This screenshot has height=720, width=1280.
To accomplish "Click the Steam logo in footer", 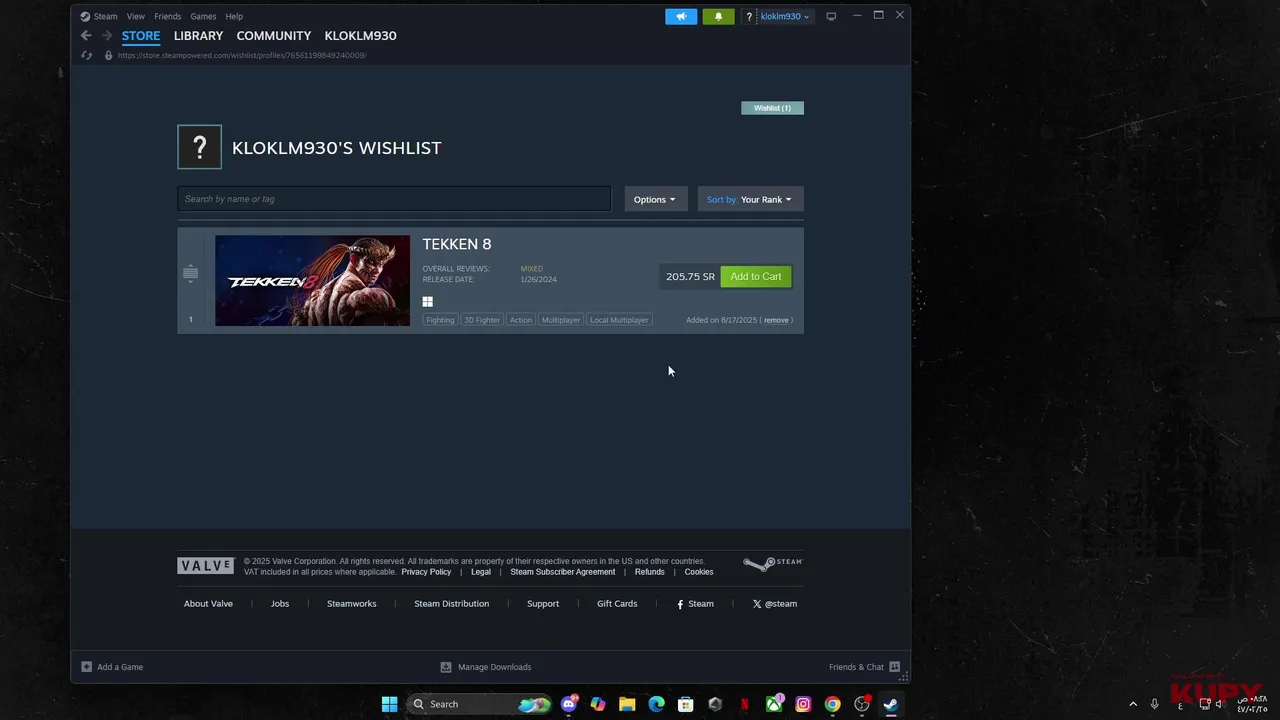I will coord(773,564).
